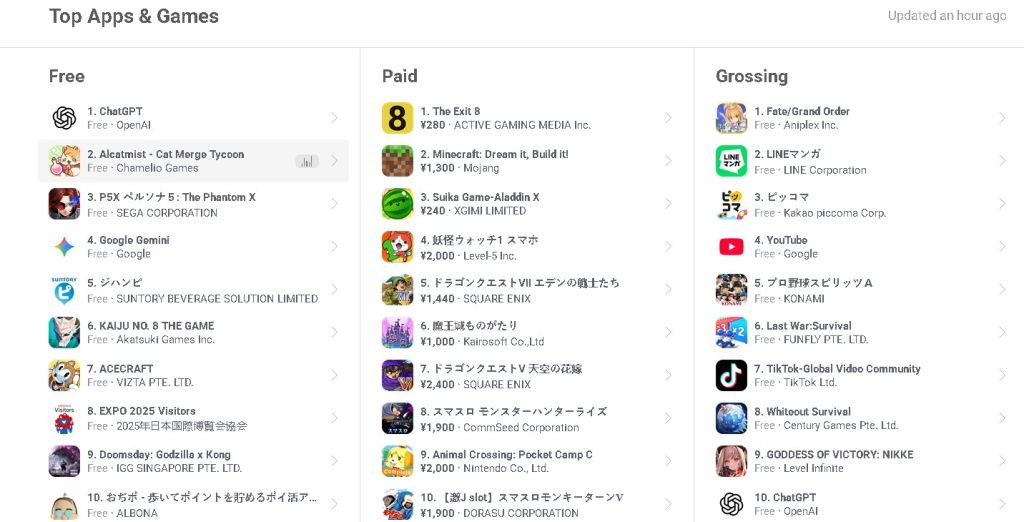1024x522 pixels.
Task: Open Fate/Grand Order app icon
Action: tap(731, 118)
